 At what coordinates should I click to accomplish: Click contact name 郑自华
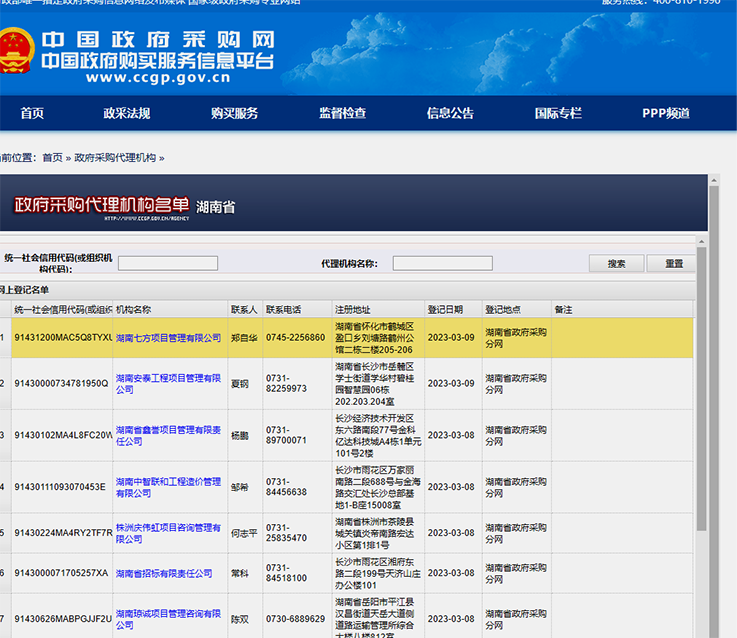244,338
